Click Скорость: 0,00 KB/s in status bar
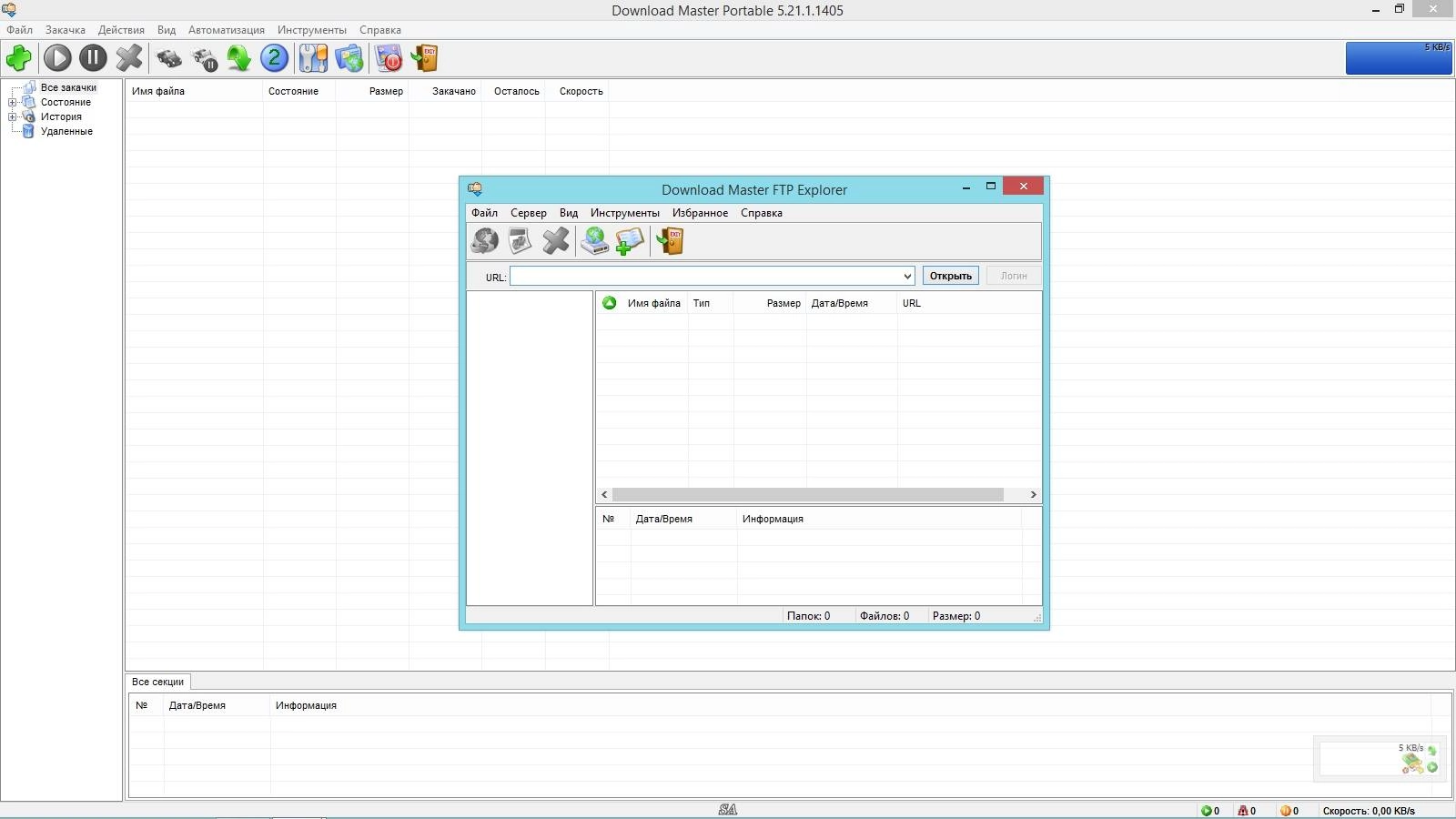This screenshot has height=819, width=1456. (x=1369, y=811)
